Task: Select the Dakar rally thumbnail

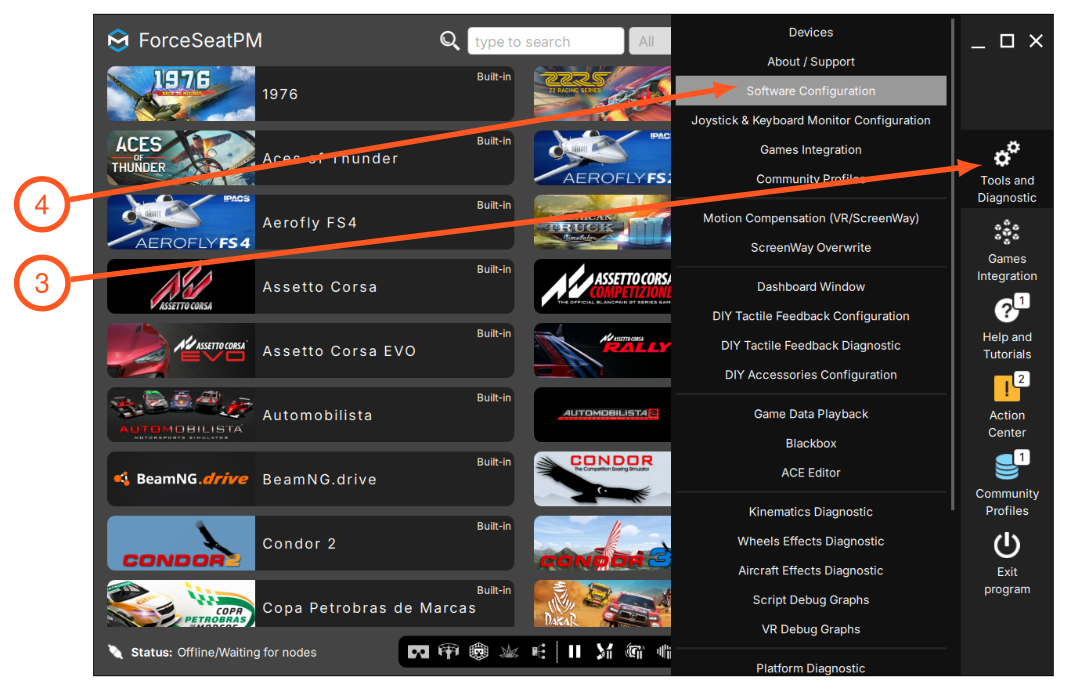Action: pos(602,604)
